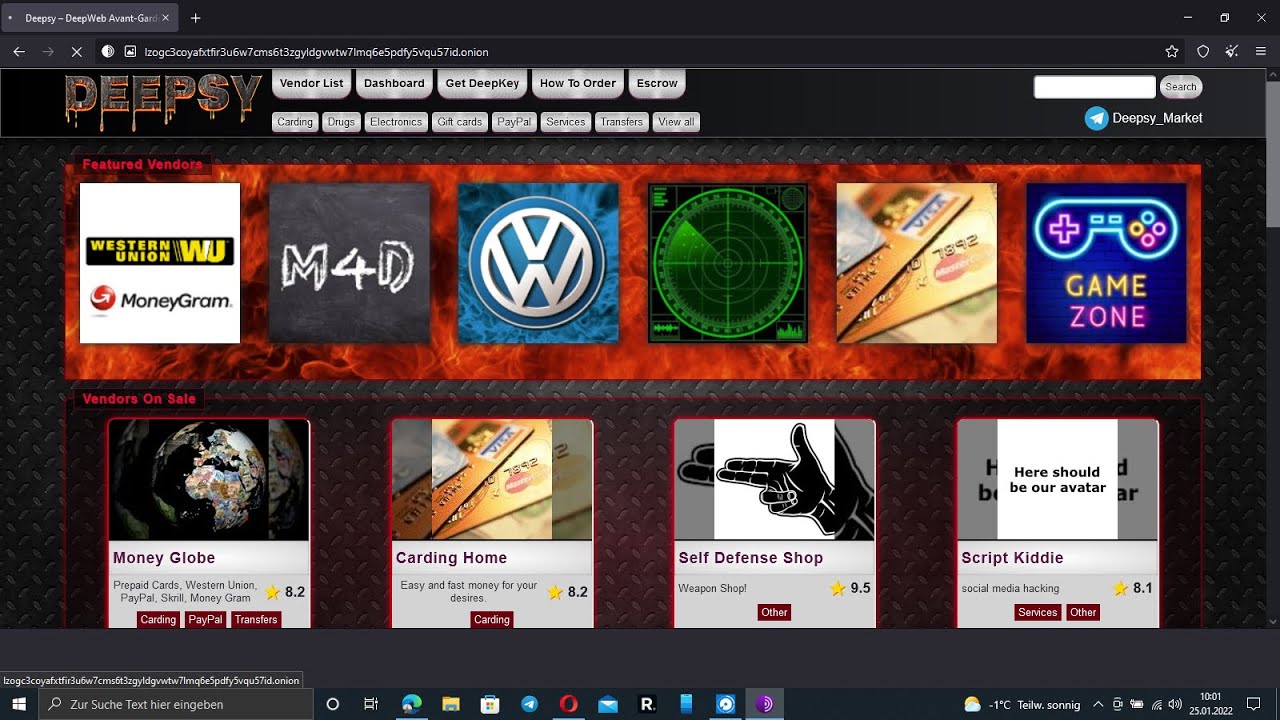This screenshot has height=720, width=1280.
Task: Open green radar featured vendor
Action: pyautogui.click(x=728, y=263)
